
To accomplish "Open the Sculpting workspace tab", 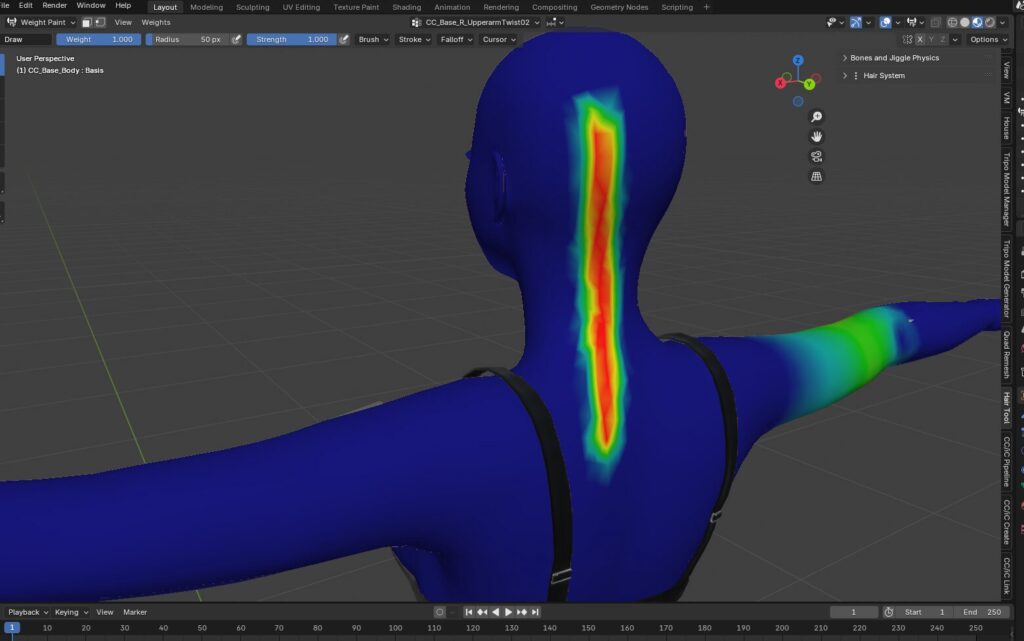I will pos(253,7).
